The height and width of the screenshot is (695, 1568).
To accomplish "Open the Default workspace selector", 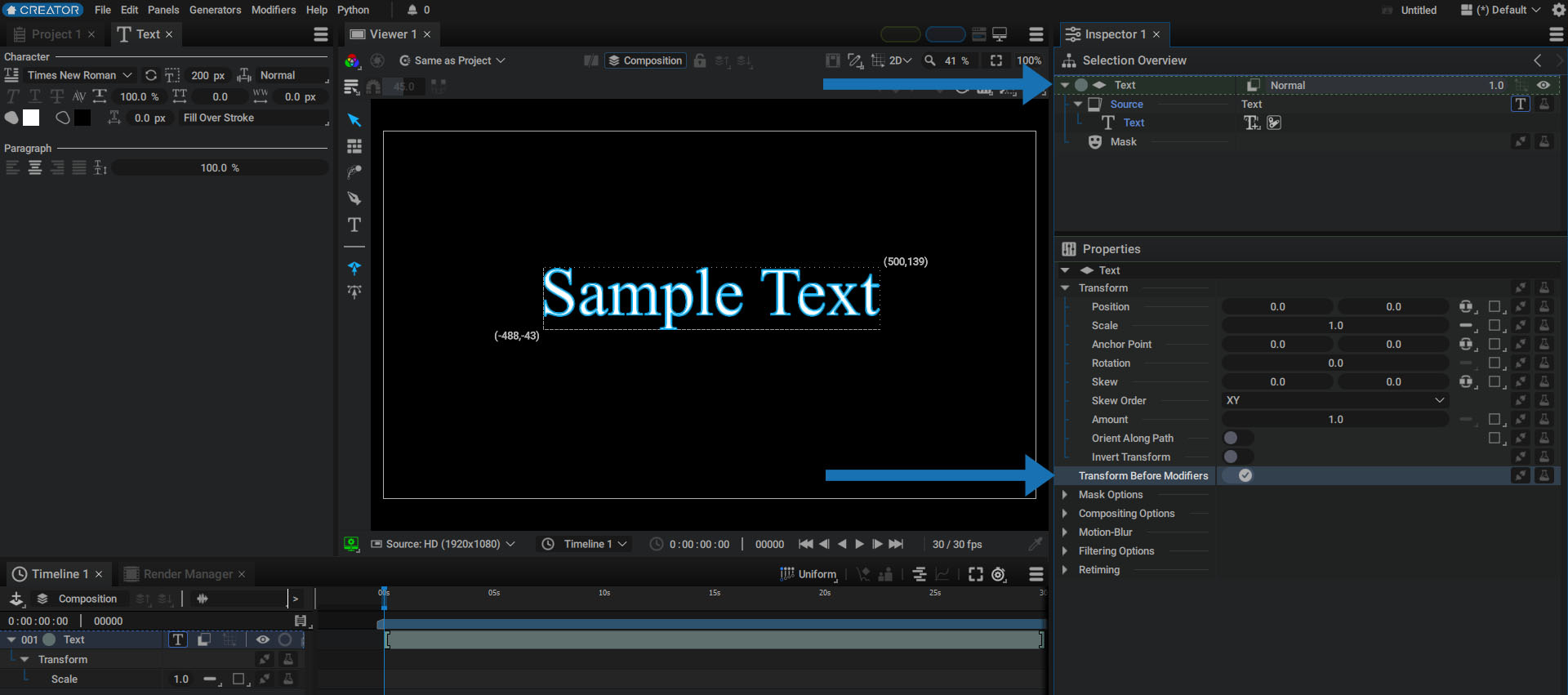I will coord(1501,10).
